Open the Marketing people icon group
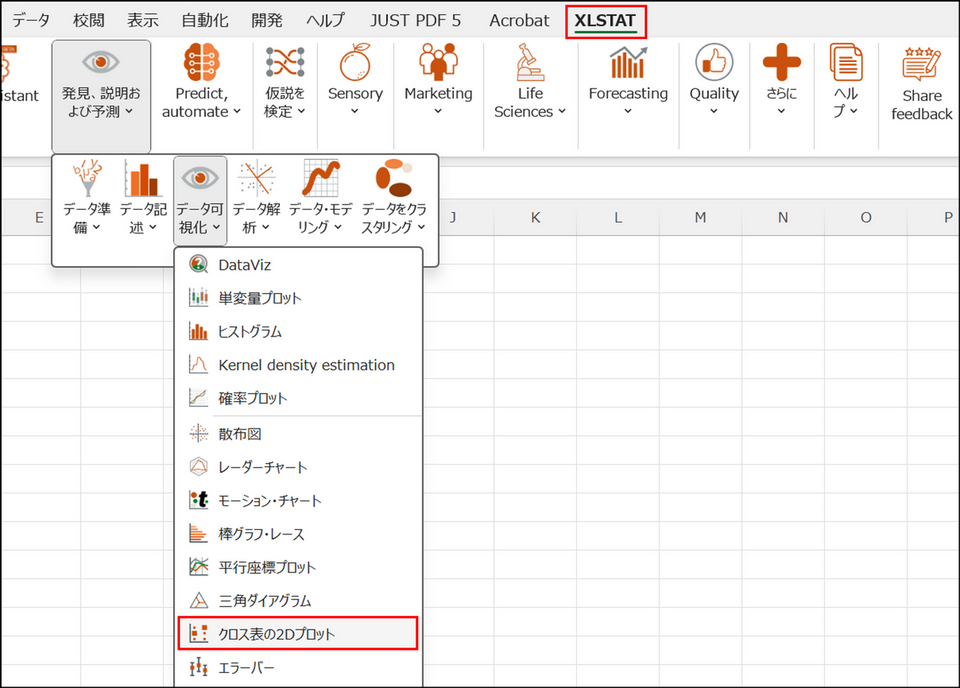Screen dimensions: 960x688 438,63
